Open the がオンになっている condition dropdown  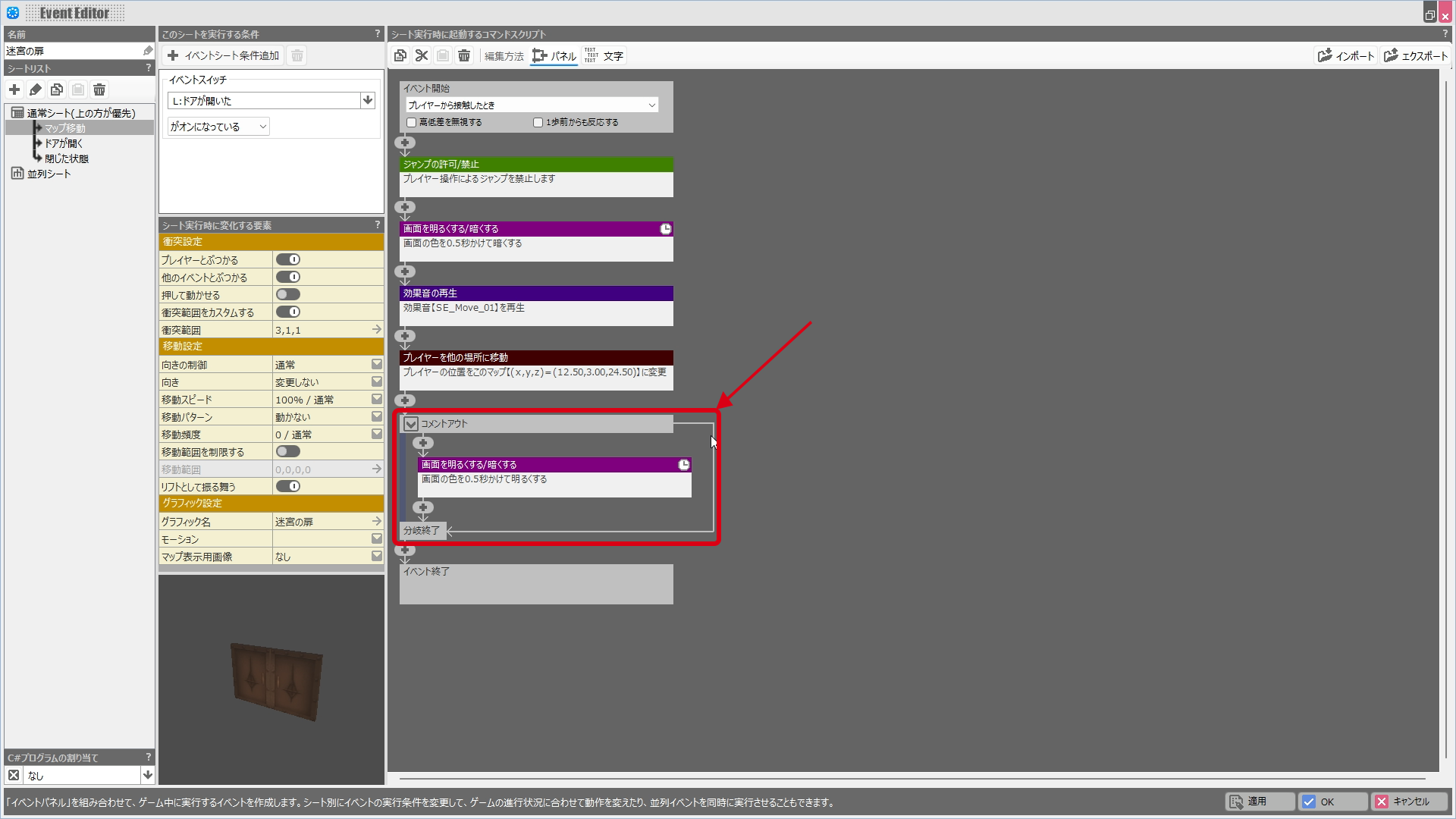point(218,127)
